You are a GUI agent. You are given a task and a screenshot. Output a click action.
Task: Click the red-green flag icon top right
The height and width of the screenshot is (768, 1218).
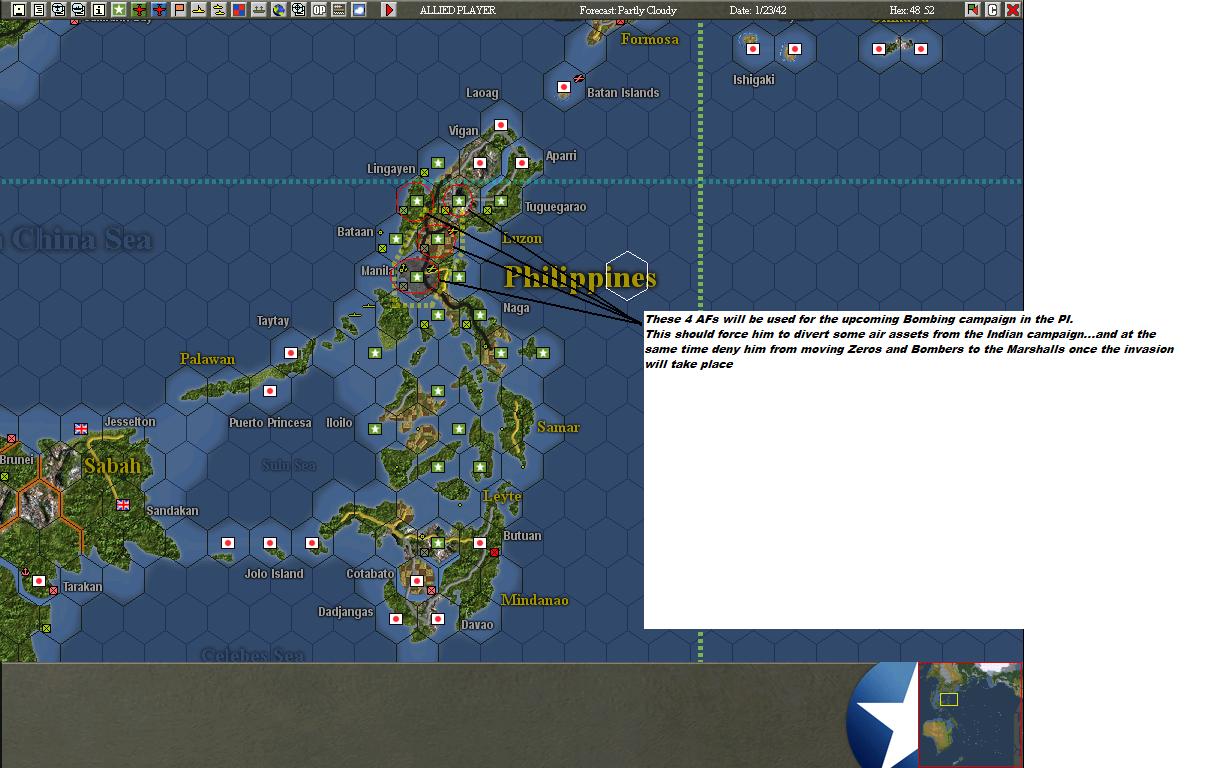[x=973, y=10]
